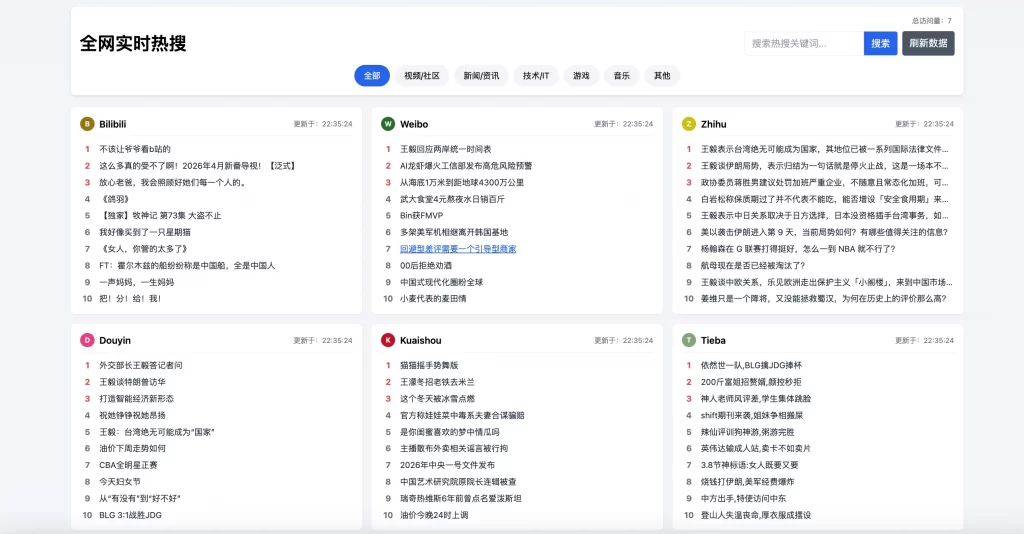Click the Weibo "W" avatar icon
Viewport: 1024px width, 534px height.
point(388,124)
